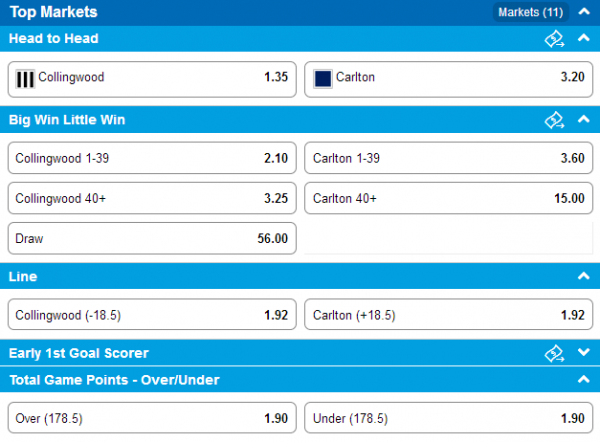Pick Collingwood 1-39 at 2.10
The image size is (600, 442).
point(152,158)
